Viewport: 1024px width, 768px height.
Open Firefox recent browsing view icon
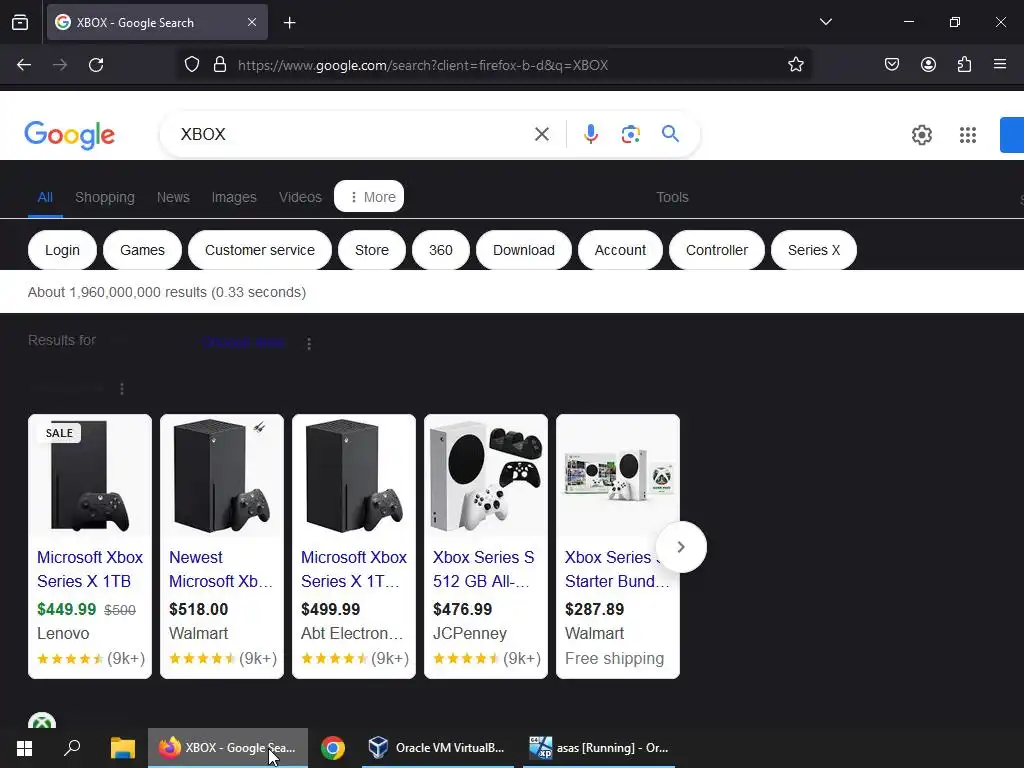click(x=20, y=22)
